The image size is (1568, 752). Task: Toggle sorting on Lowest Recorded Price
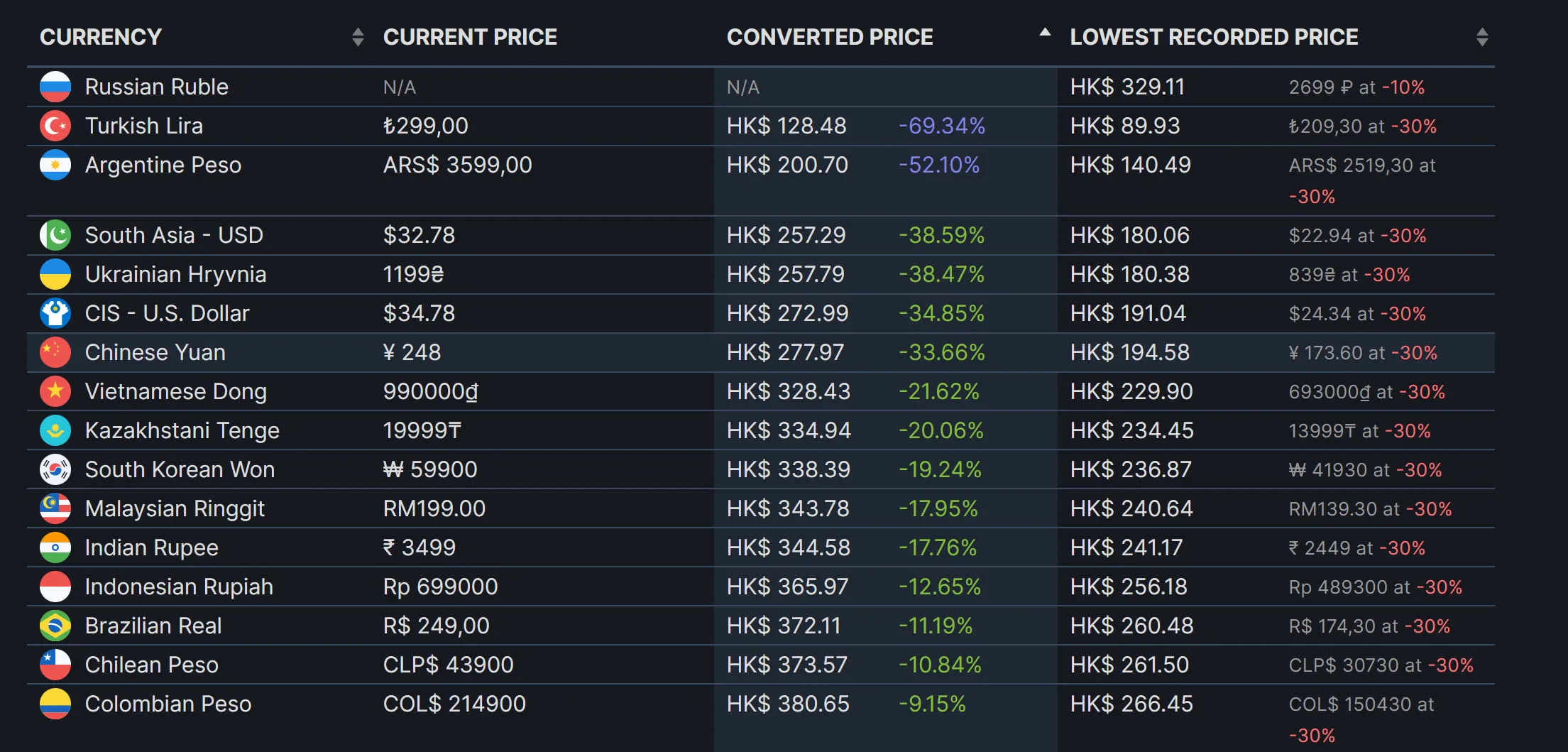[x=1482, y=36]
